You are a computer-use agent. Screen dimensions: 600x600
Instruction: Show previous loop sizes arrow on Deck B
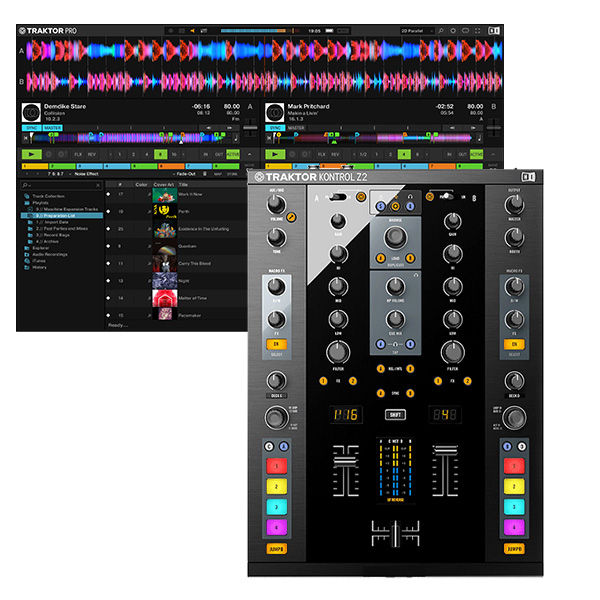click(354, 154)
